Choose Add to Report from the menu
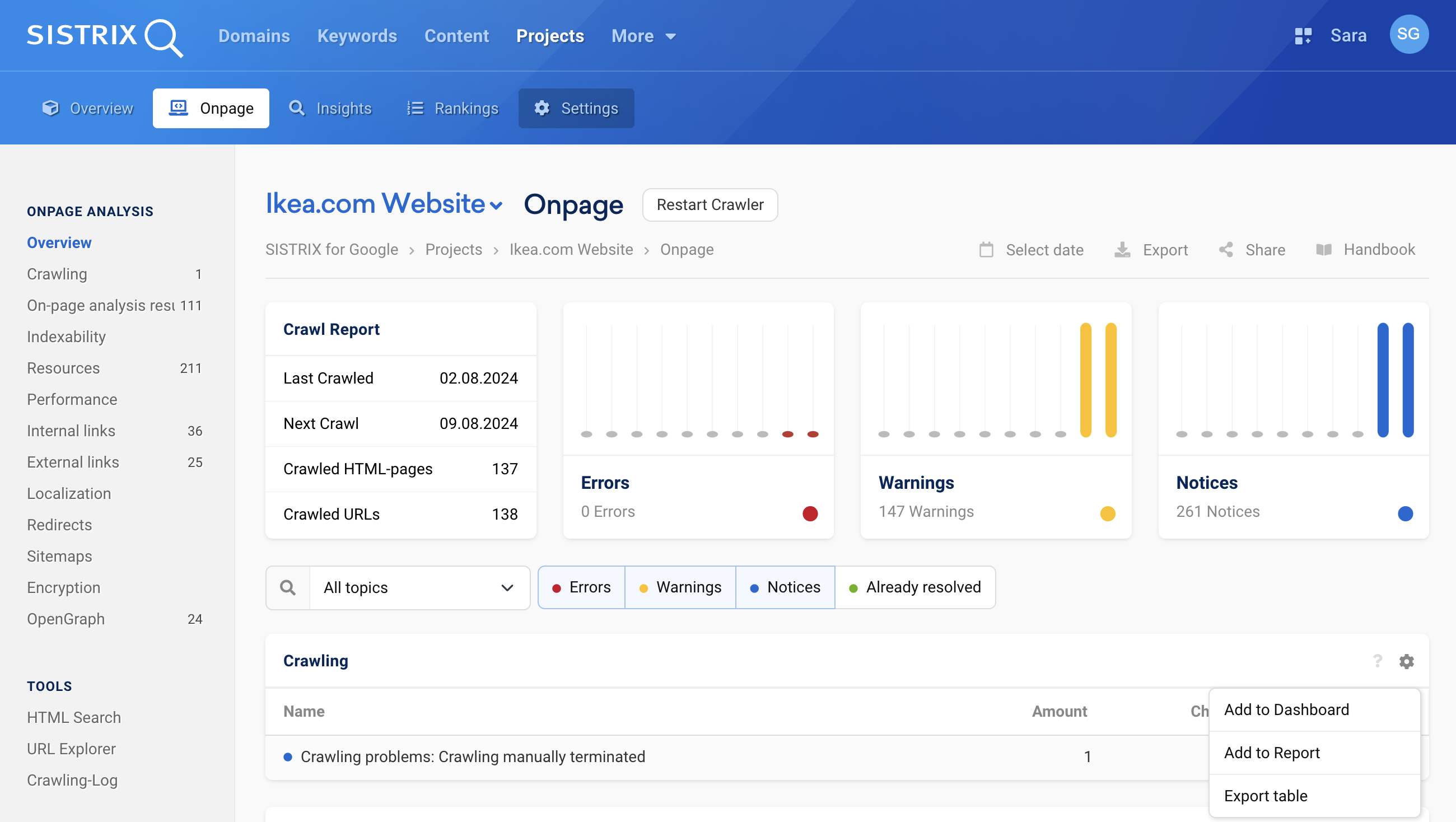This screenshot has height=822, width=1456. [1314, 753]
